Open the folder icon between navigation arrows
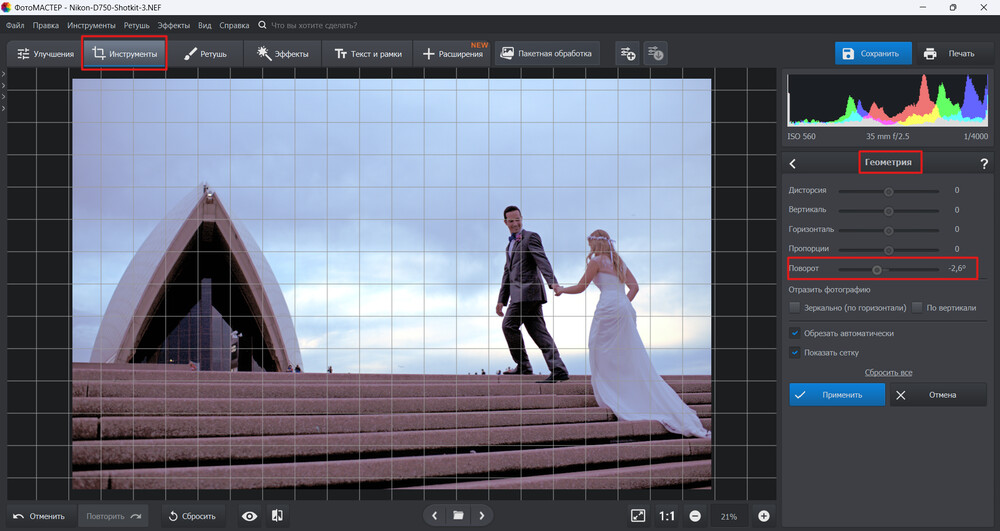1000x531 pixels. (x=458, y=516)
